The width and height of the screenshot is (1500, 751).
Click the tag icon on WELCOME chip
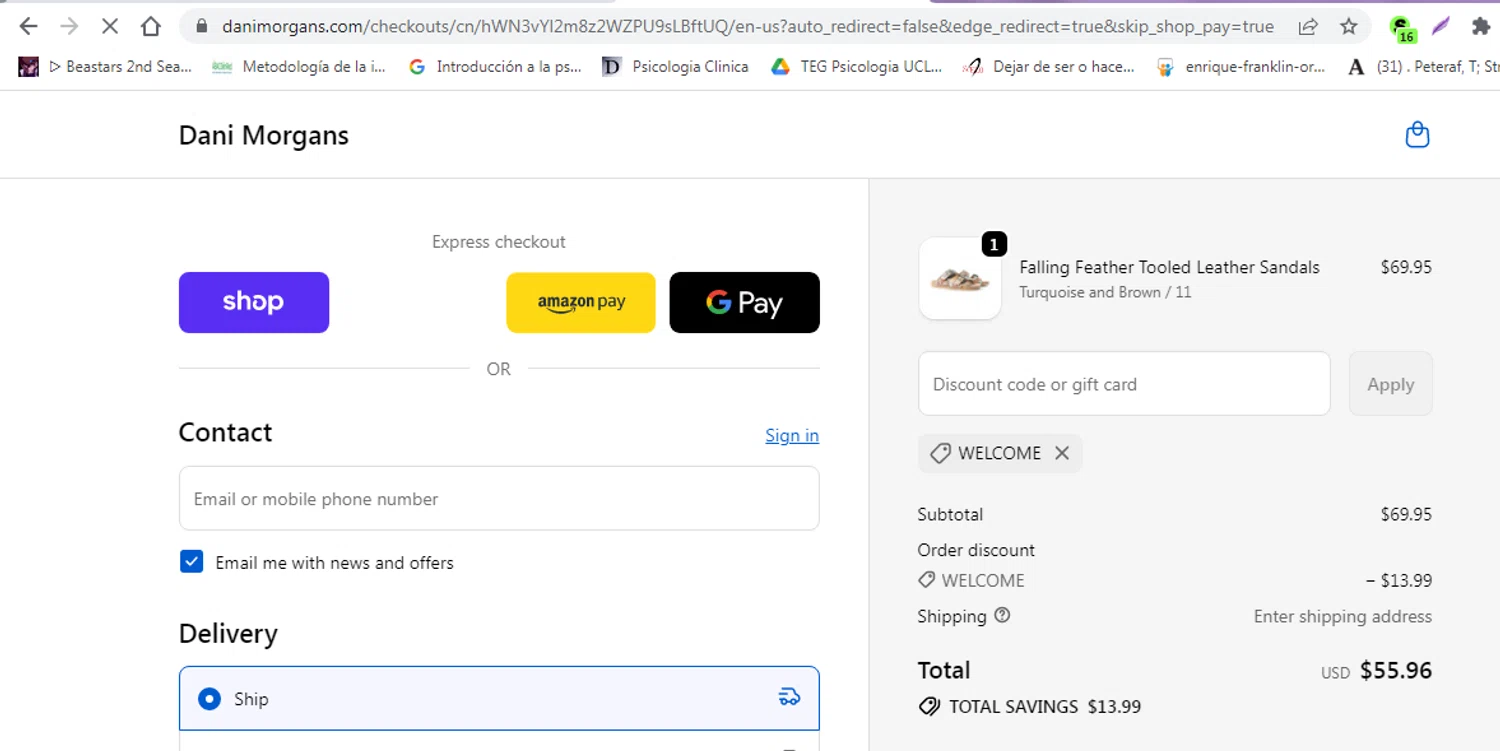coord(940,453)
